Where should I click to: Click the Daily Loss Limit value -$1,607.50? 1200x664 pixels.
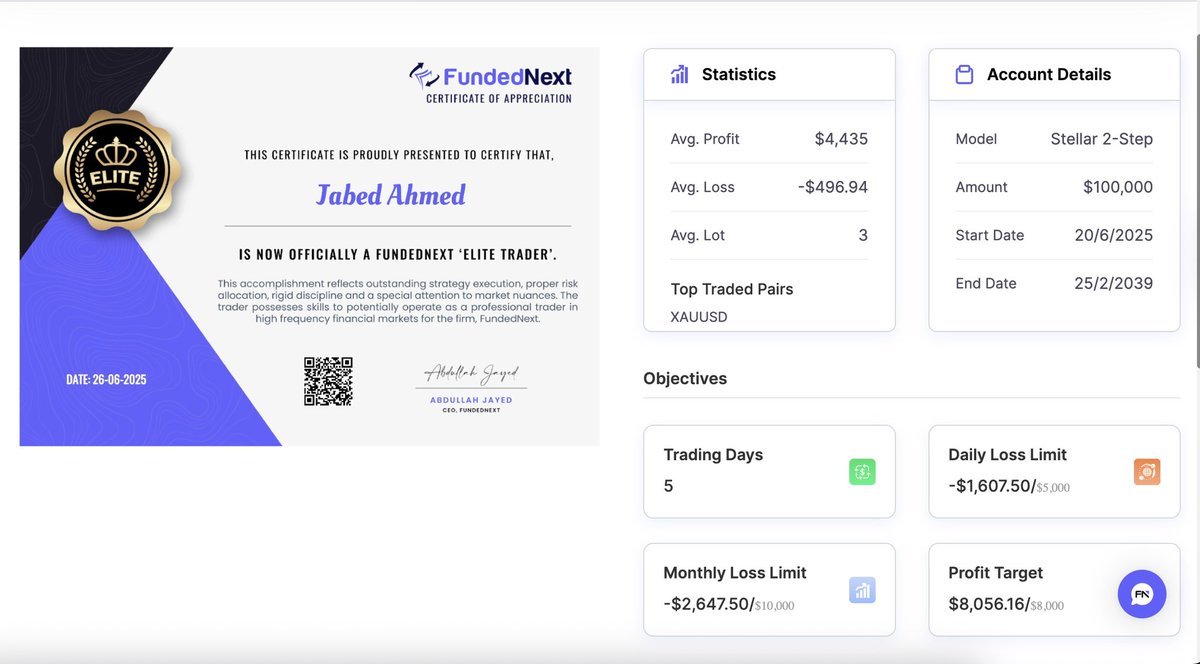[x=989, y=485]
